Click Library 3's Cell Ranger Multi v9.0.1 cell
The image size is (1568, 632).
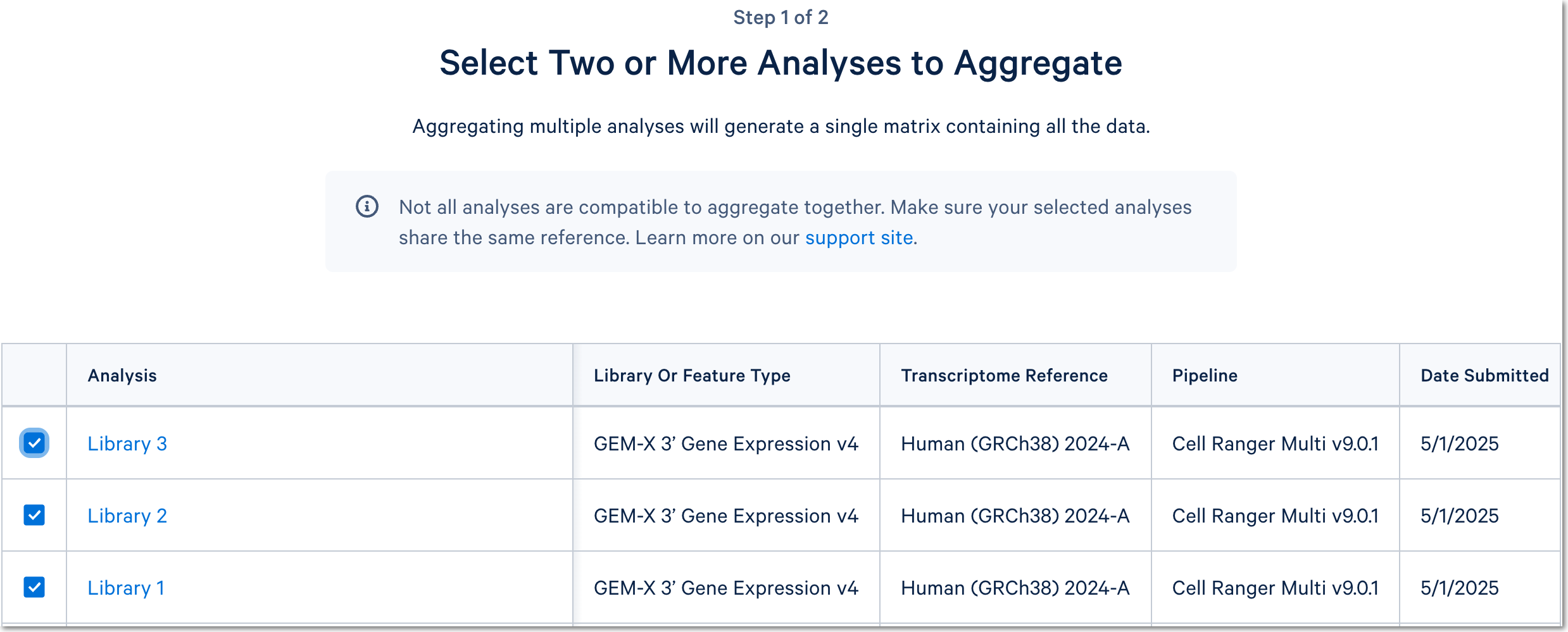pos(1275,443)
